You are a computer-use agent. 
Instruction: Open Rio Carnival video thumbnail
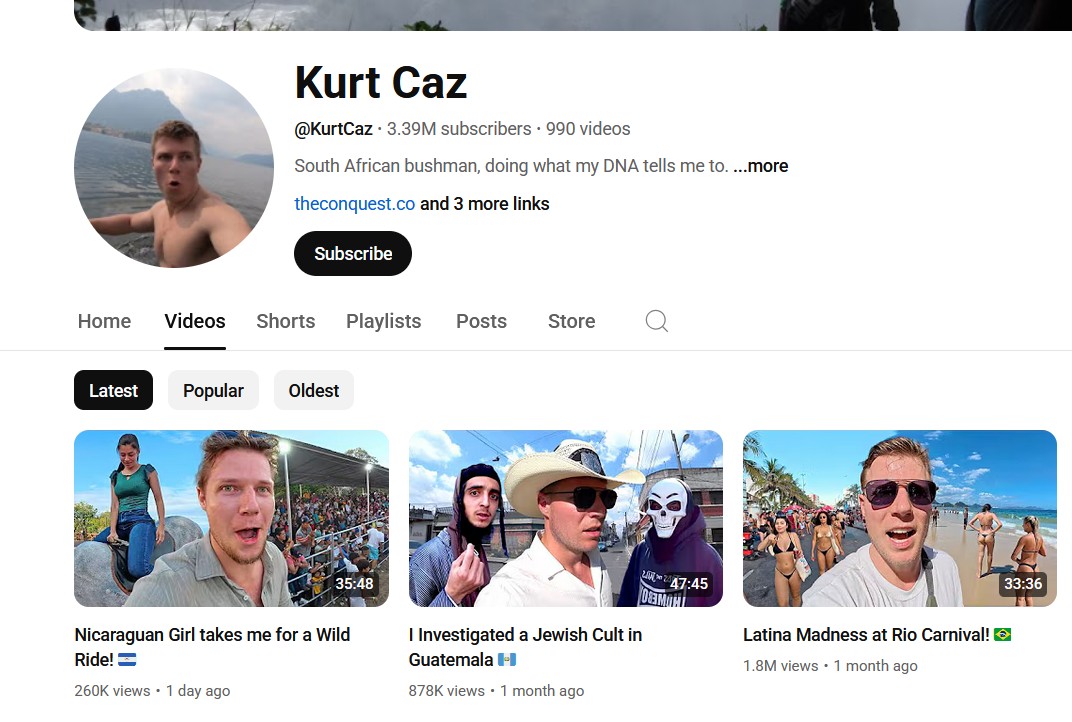click(900, 518)
